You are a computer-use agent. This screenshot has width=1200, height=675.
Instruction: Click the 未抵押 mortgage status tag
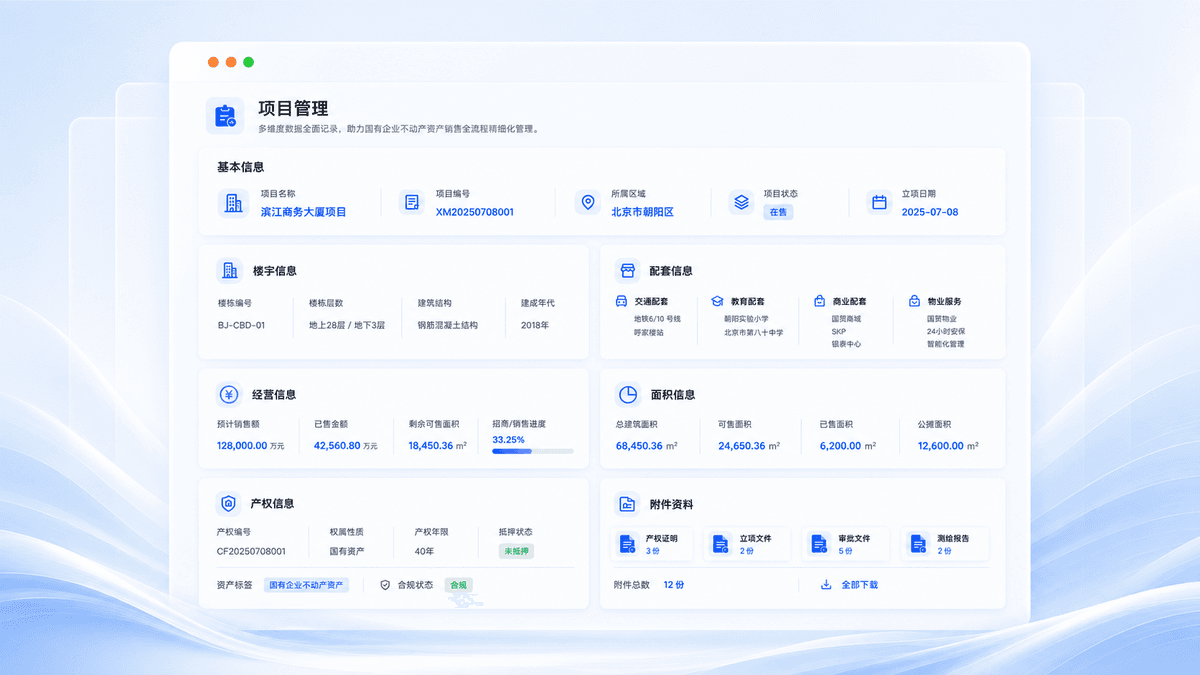tap(516, 551)
